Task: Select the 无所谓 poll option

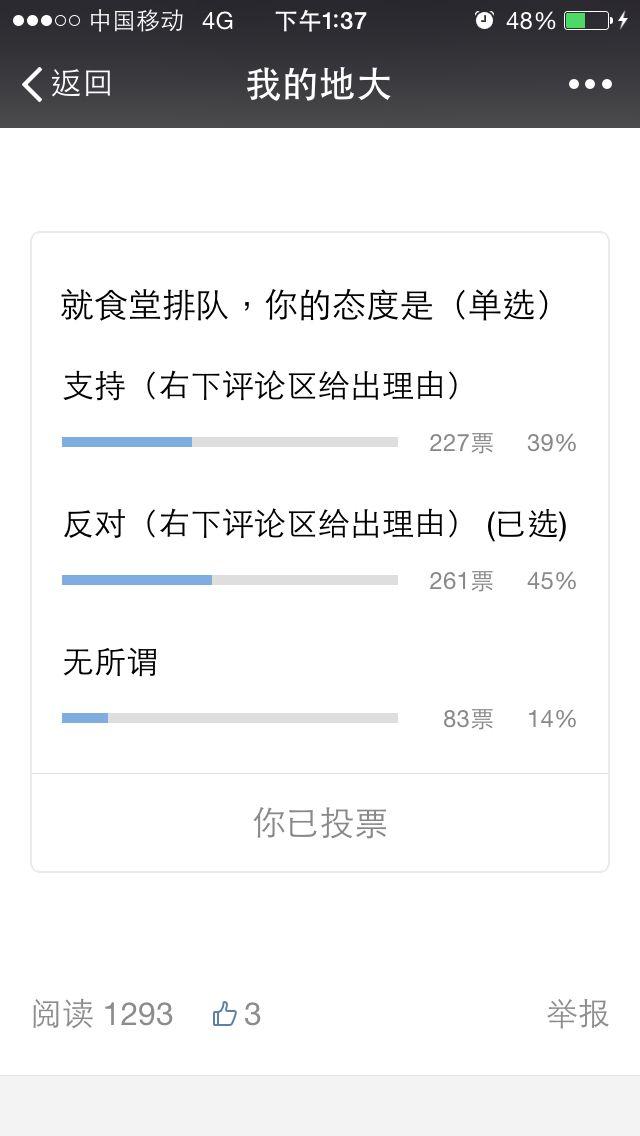Action: [110, 662]
